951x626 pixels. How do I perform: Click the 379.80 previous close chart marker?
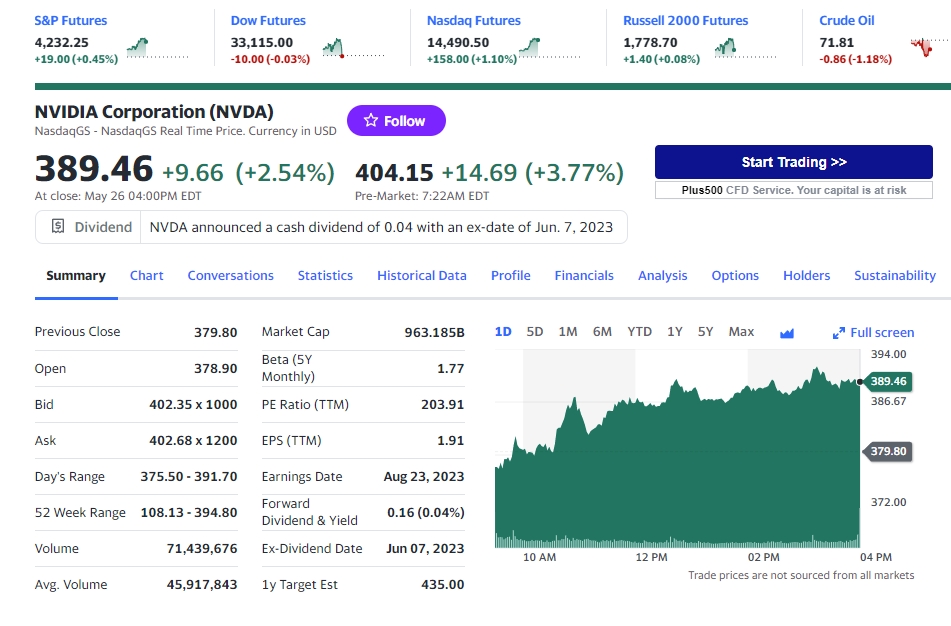[x=889, y=451]
